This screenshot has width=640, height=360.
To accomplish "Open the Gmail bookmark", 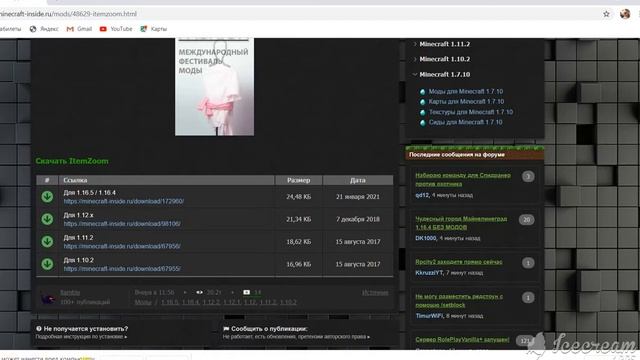I will click(79, 29).
